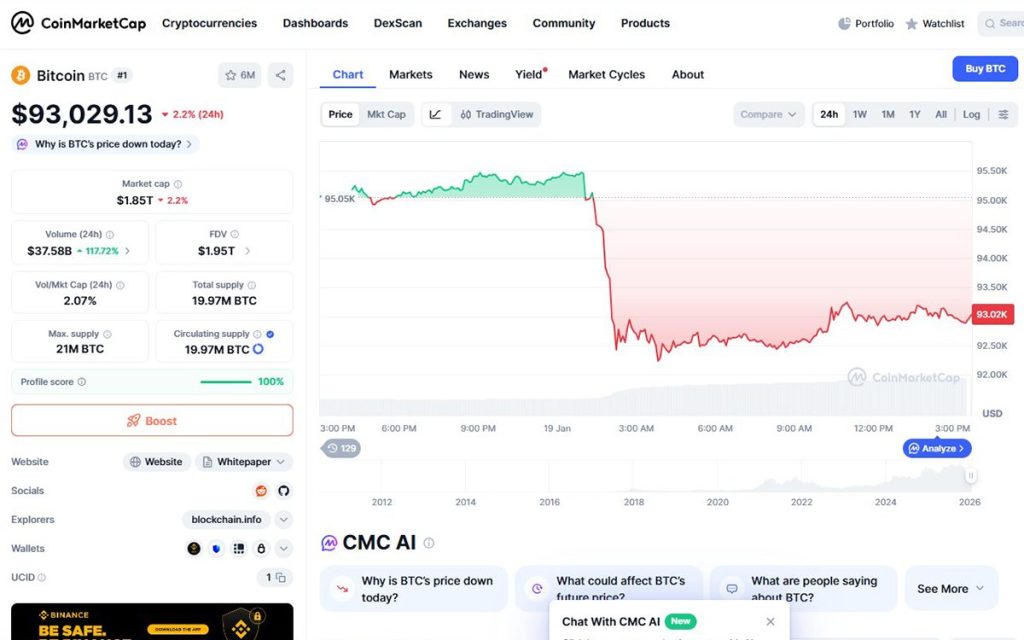Screen dimensions: 1024x640
Task: Click the chart range slider handle
Action: pos(970,476)
